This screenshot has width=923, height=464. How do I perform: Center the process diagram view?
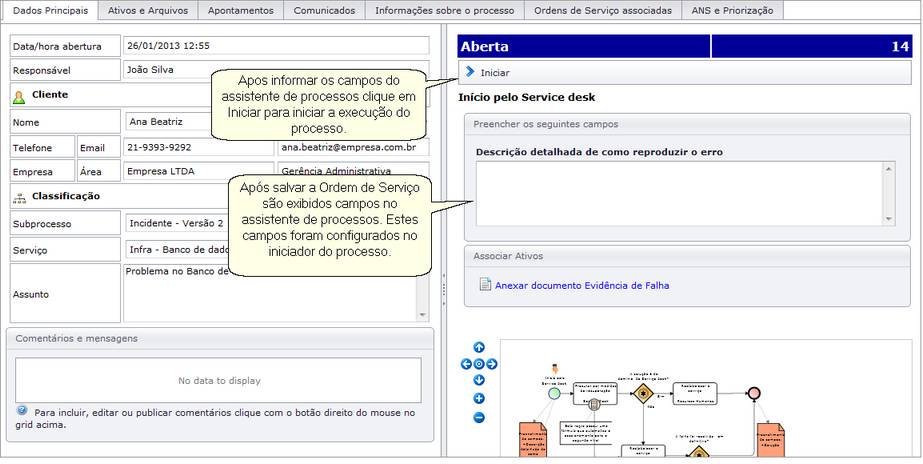pos(479,364)
